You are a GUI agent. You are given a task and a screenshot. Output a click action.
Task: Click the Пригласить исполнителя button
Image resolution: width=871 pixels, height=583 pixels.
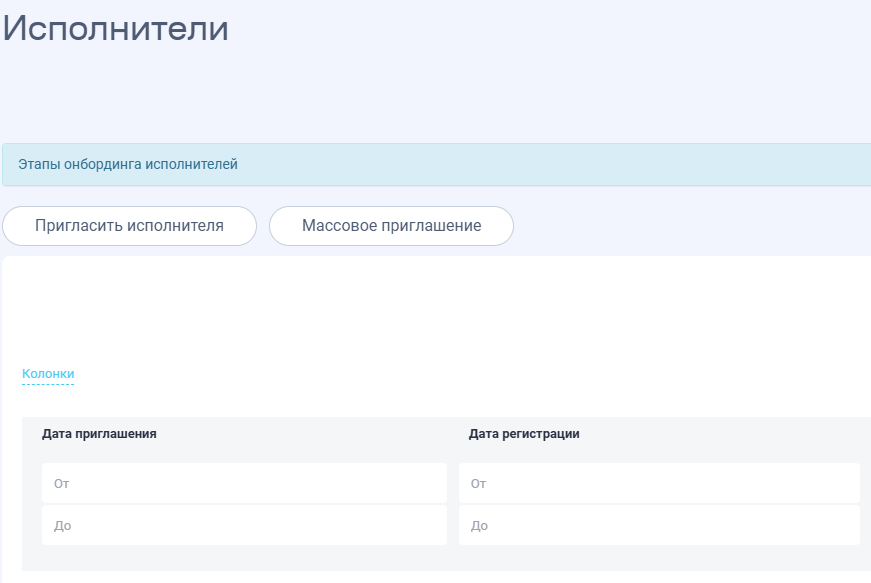[129, 226]
